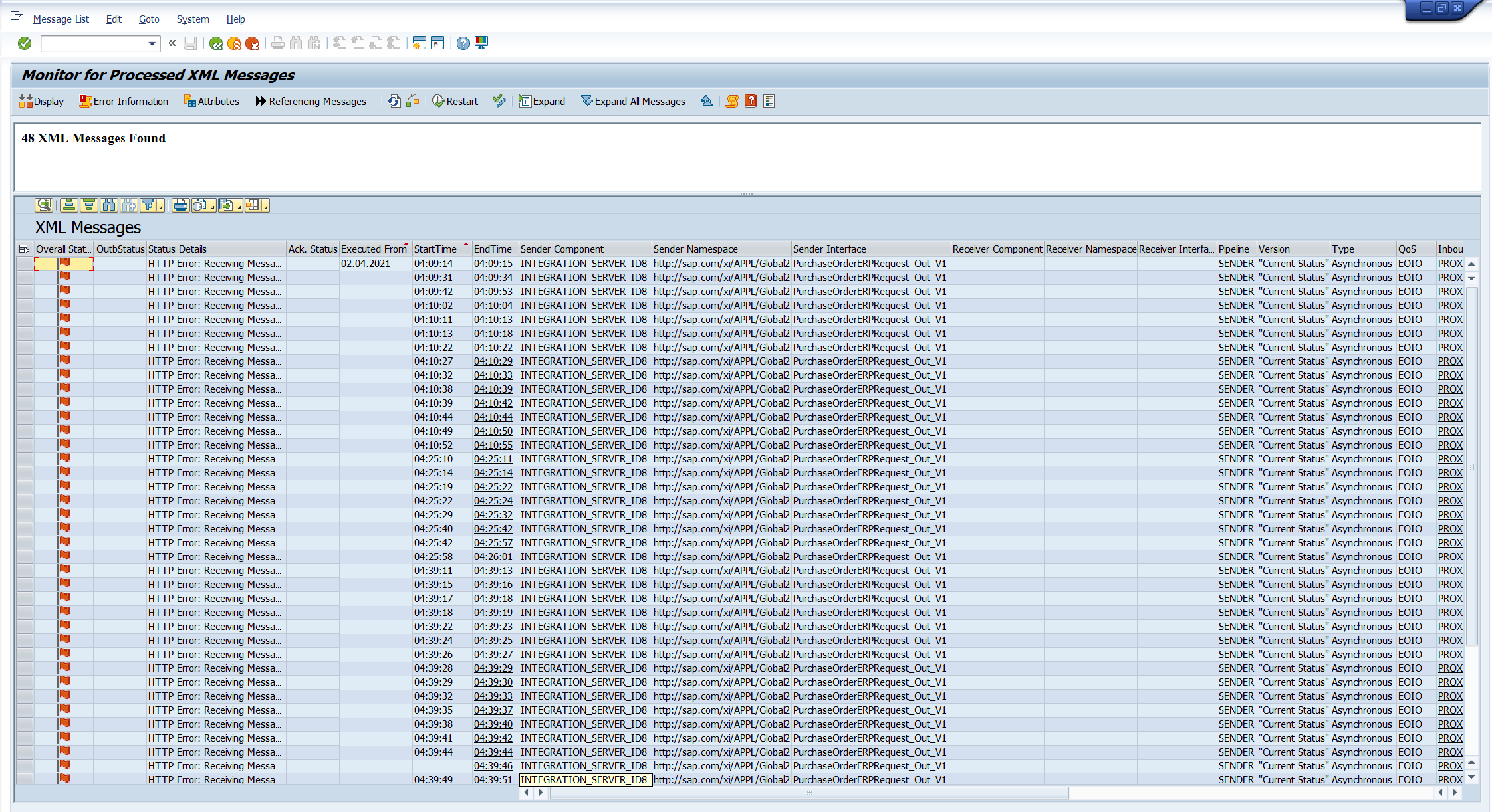Open the Details magnifier icon in ALV toolbar
The width and height of the screenshot is (1492, 812).
44,205
